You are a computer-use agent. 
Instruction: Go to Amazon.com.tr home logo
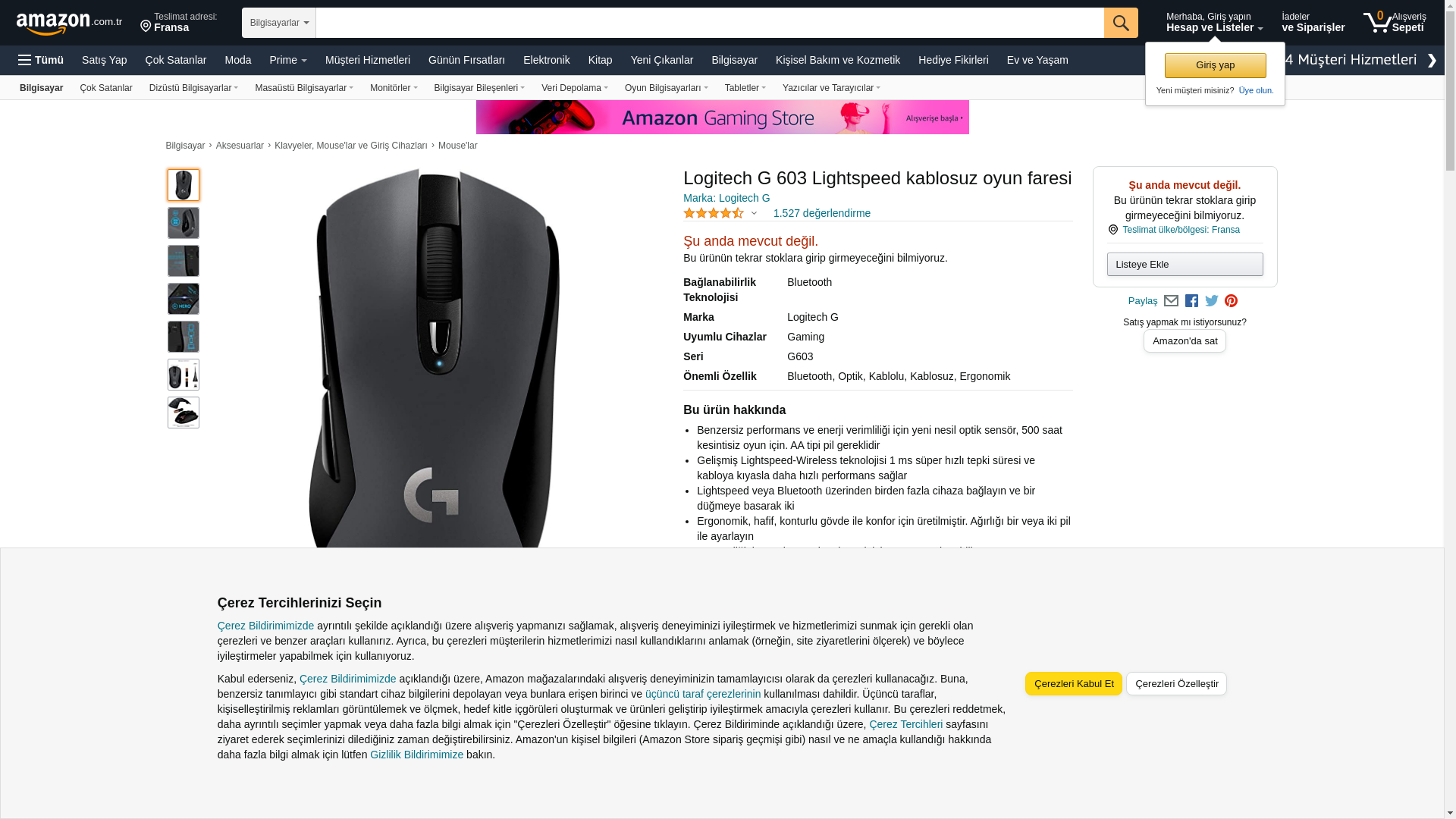(69, 23)
